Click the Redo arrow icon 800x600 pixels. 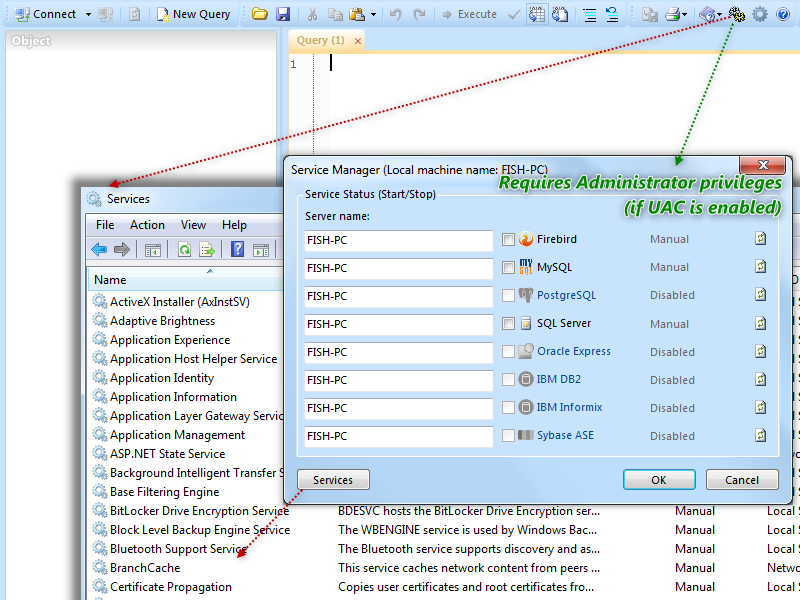point(419,14)
